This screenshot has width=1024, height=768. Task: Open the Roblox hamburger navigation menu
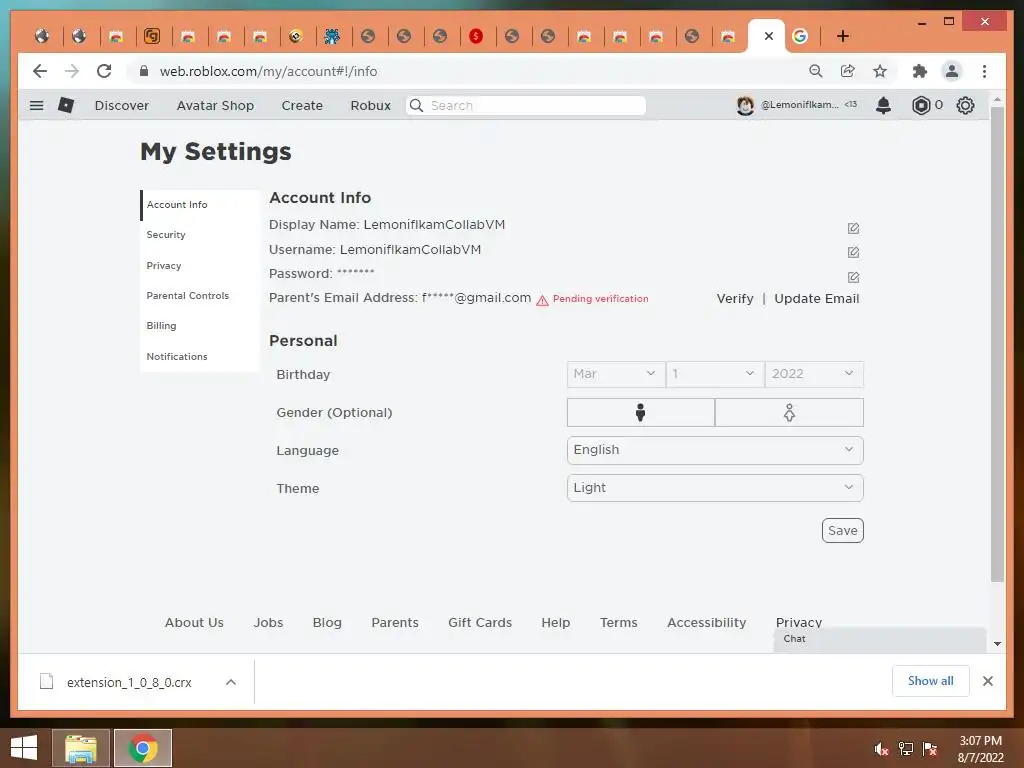(37, 105)
